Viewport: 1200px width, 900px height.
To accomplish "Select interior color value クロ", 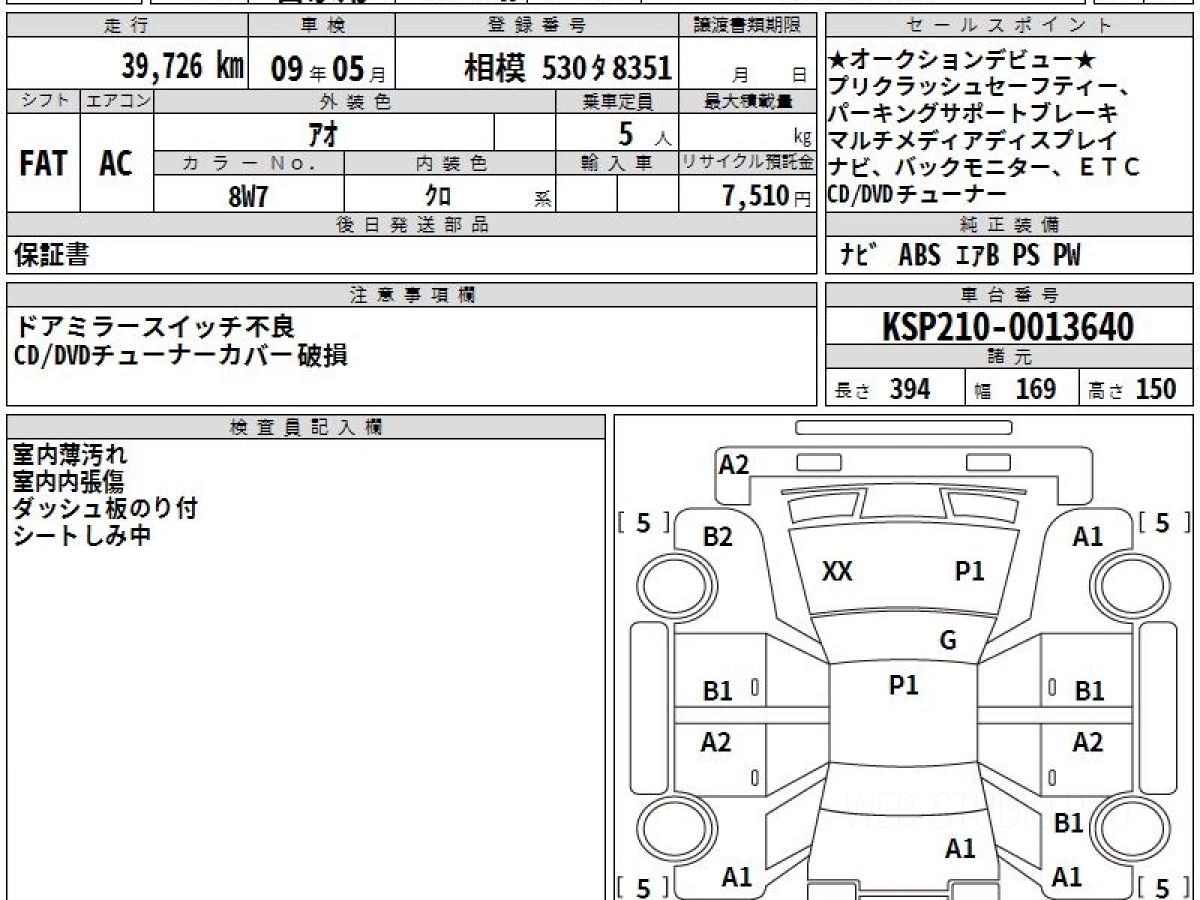I will click(438, 197).
